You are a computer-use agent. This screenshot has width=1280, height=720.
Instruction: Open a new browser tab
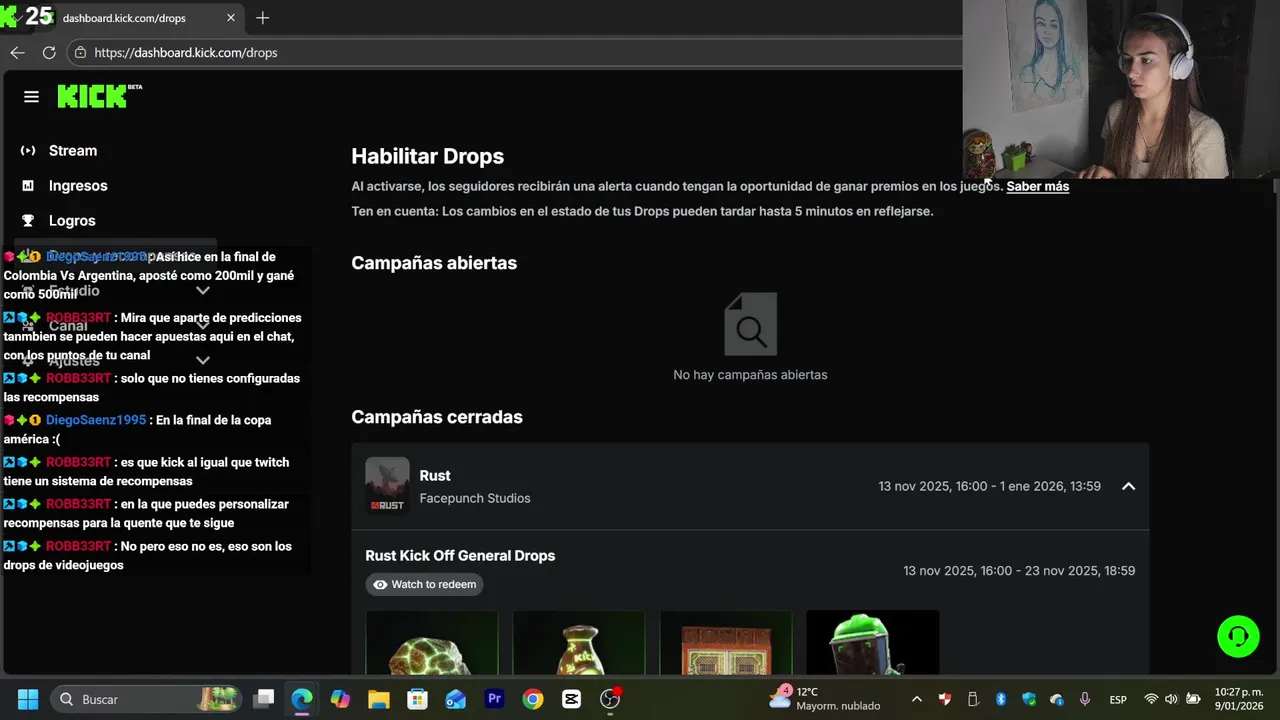(262, 18)
